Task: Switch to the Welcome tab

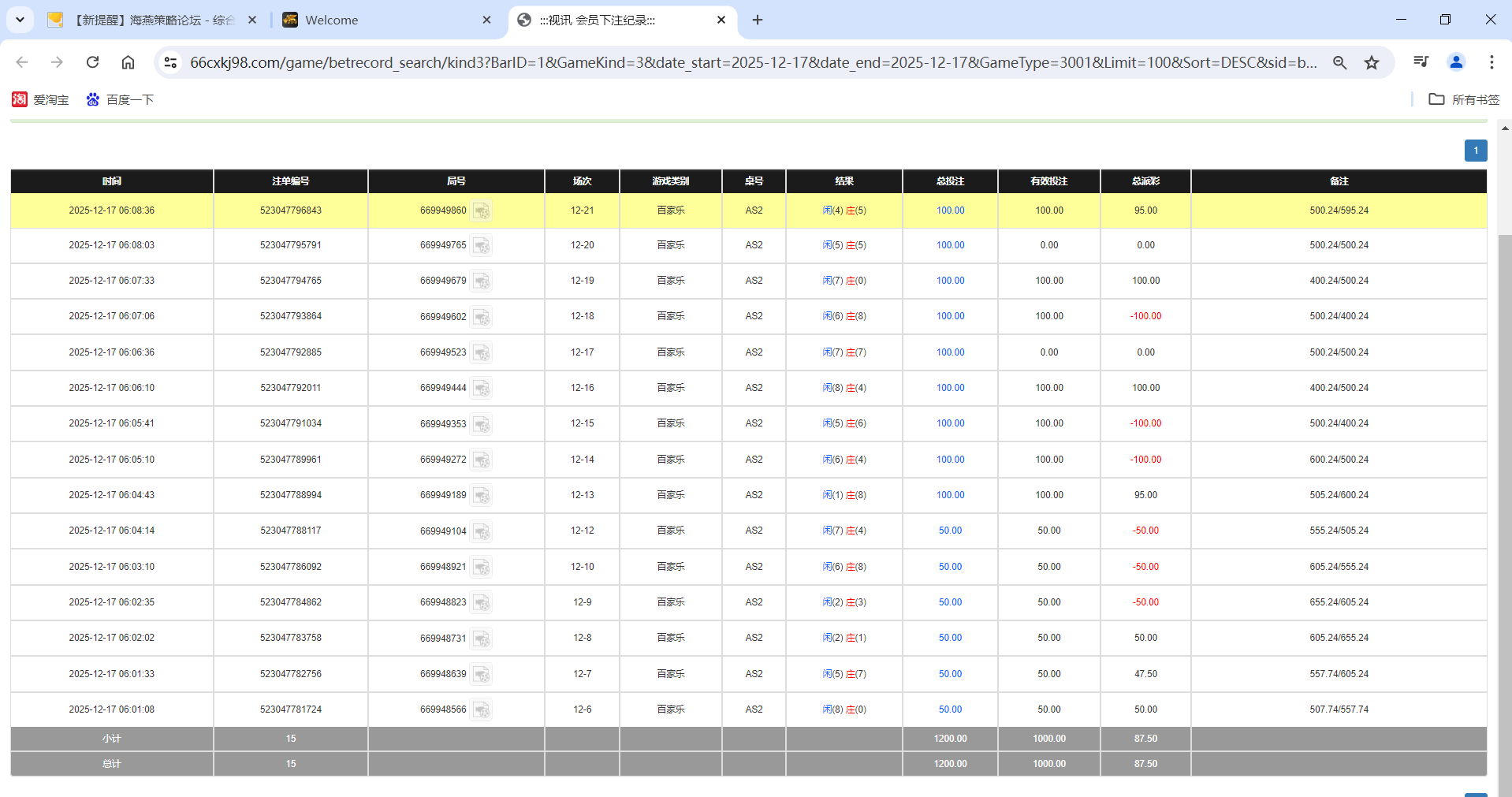Action: pyautogui.click(x=378, y=20)
